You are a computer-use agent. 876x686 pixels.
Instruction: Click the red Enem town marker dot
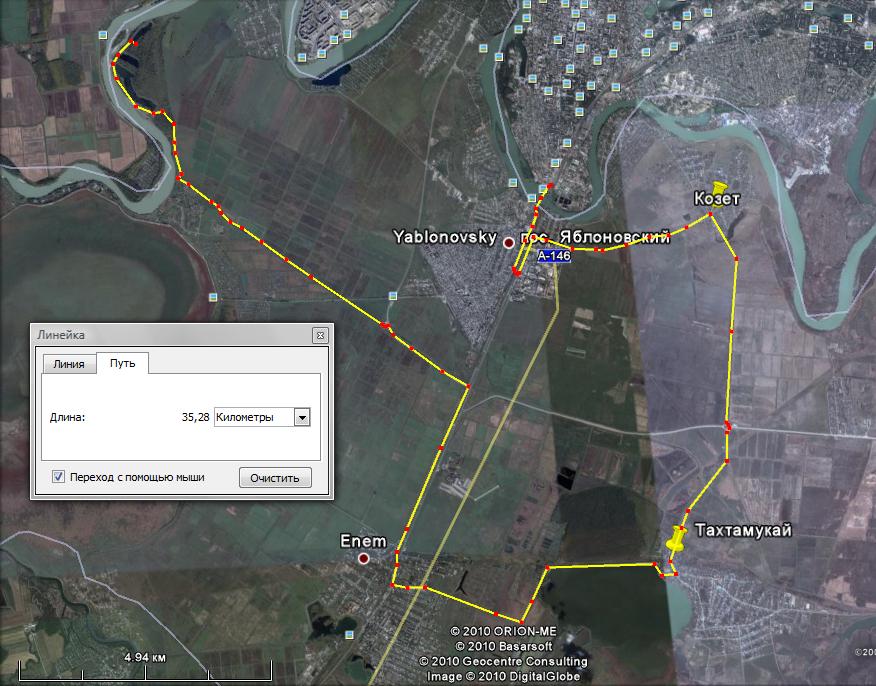point(364,558)
